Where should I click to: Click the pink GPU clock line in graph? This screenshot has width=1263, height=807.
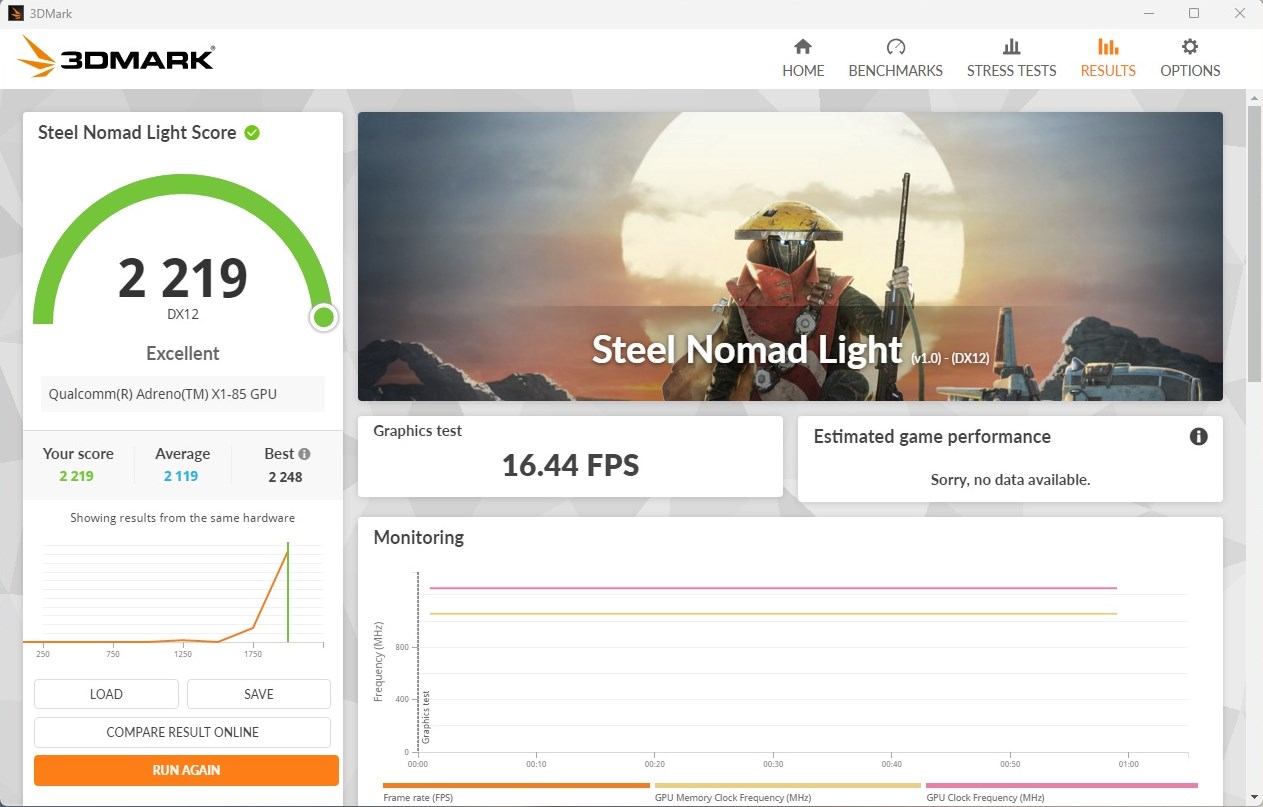tap(773, 589)
